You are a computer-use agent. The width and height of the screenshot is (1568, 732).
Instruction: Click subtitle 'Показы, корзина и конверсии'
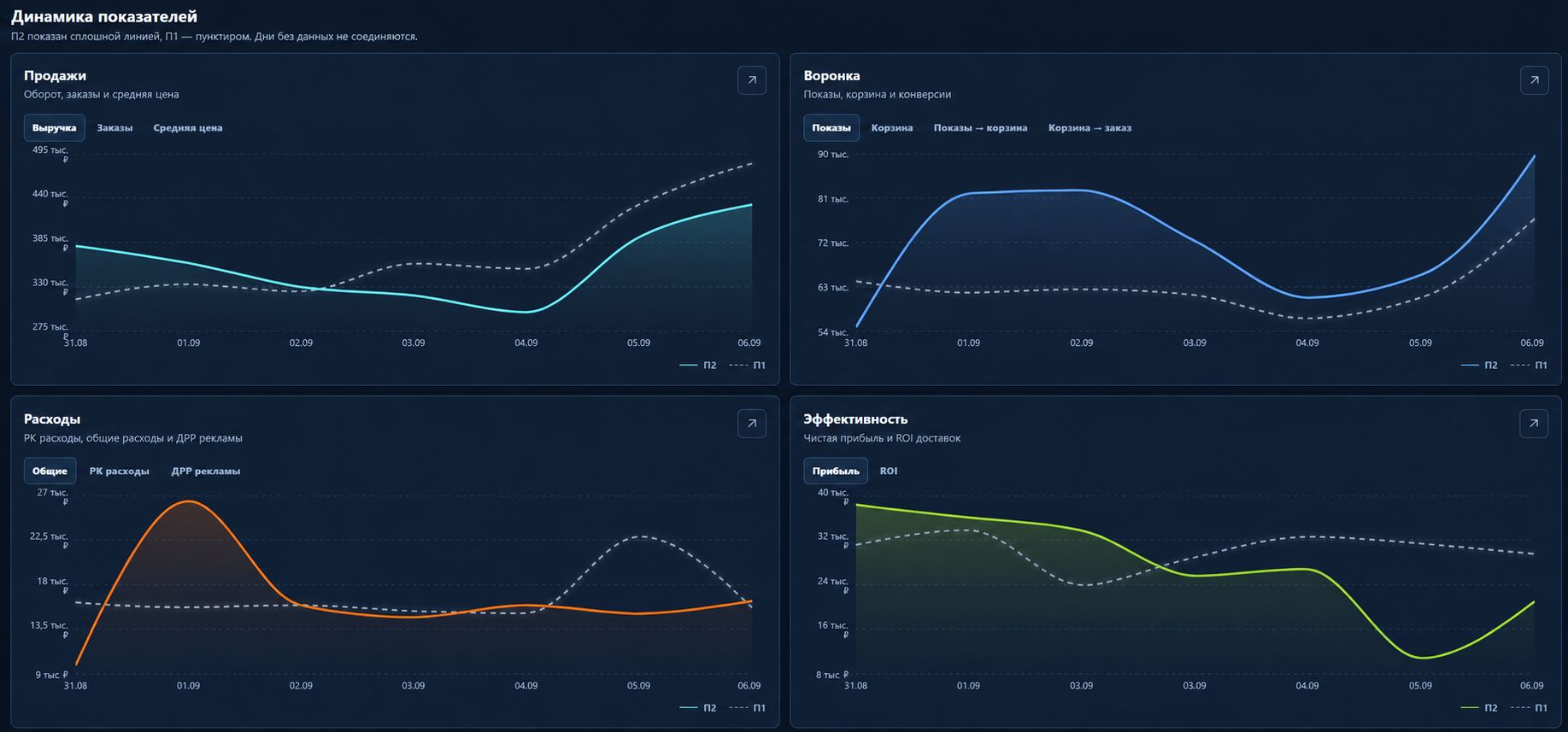877,95
